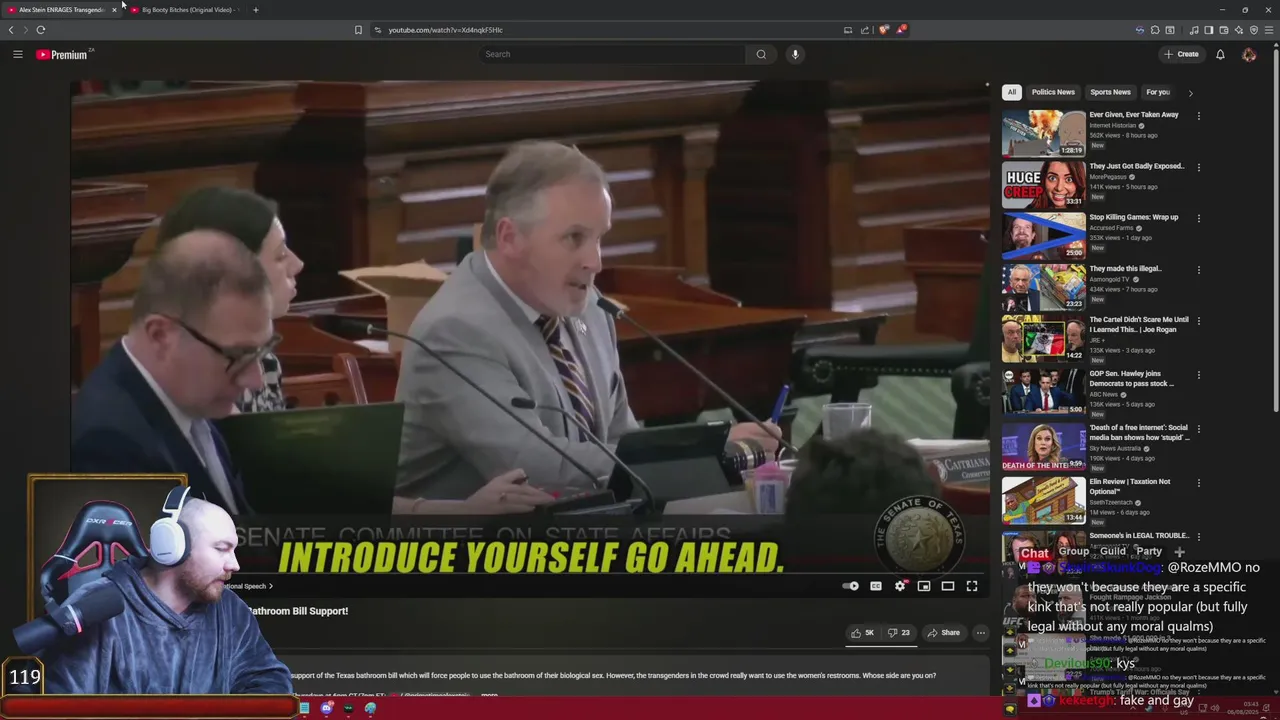Open the notepad app in taskbar
Viewport: 1280px width, 720px height.
[304, 708]
